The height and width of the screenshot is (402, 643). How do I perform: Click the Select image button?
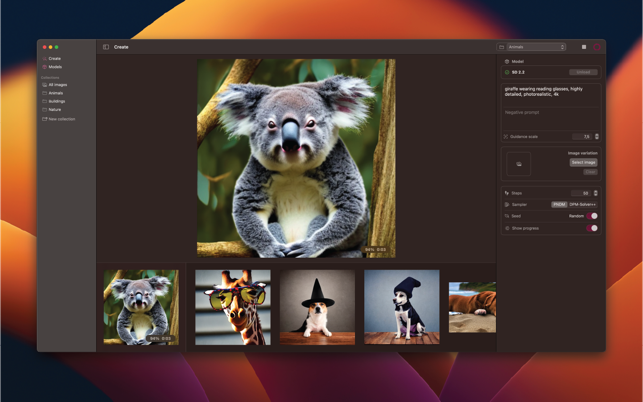click(583, 162)
